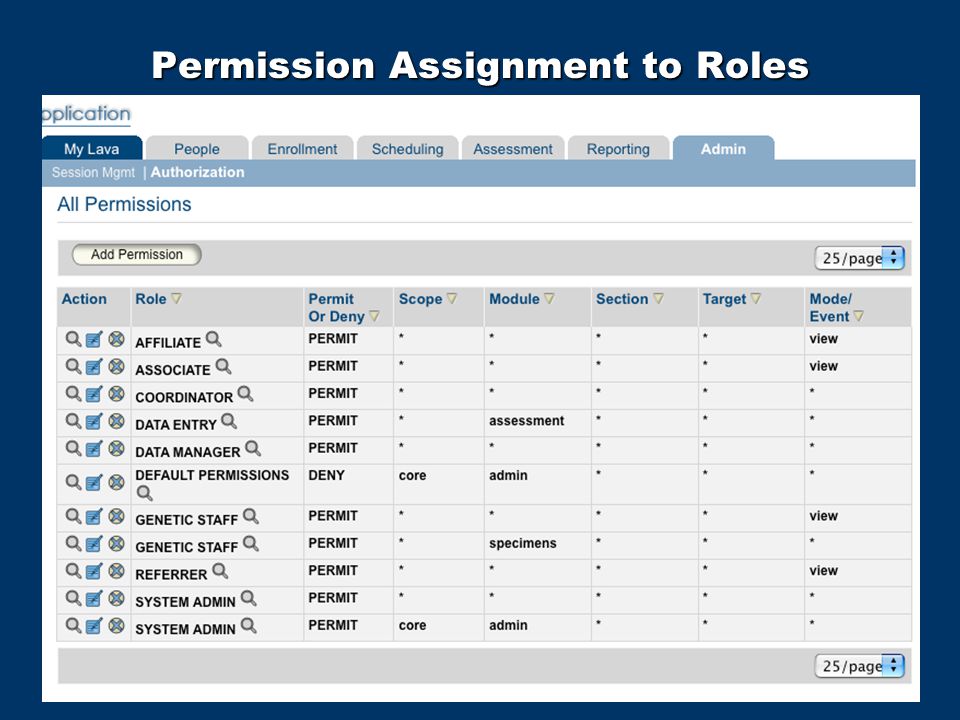Image resolution: width=960 pixels, height=720 pixels.
Task: Open Authorization submenu link
Action: pos(198,173)
